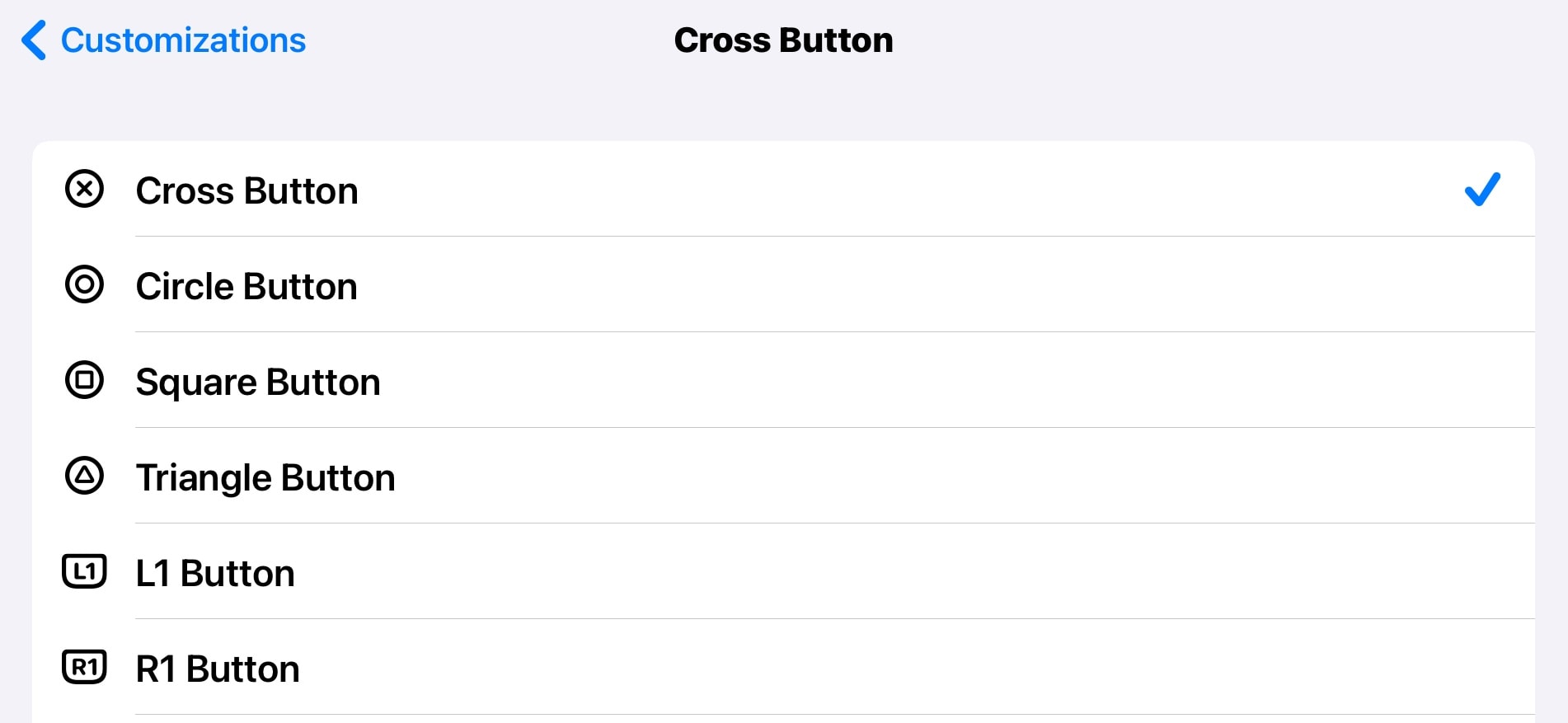Click the Circle Button glyph icon
Screen dimensions: 1568x723
tap(84, 284)
